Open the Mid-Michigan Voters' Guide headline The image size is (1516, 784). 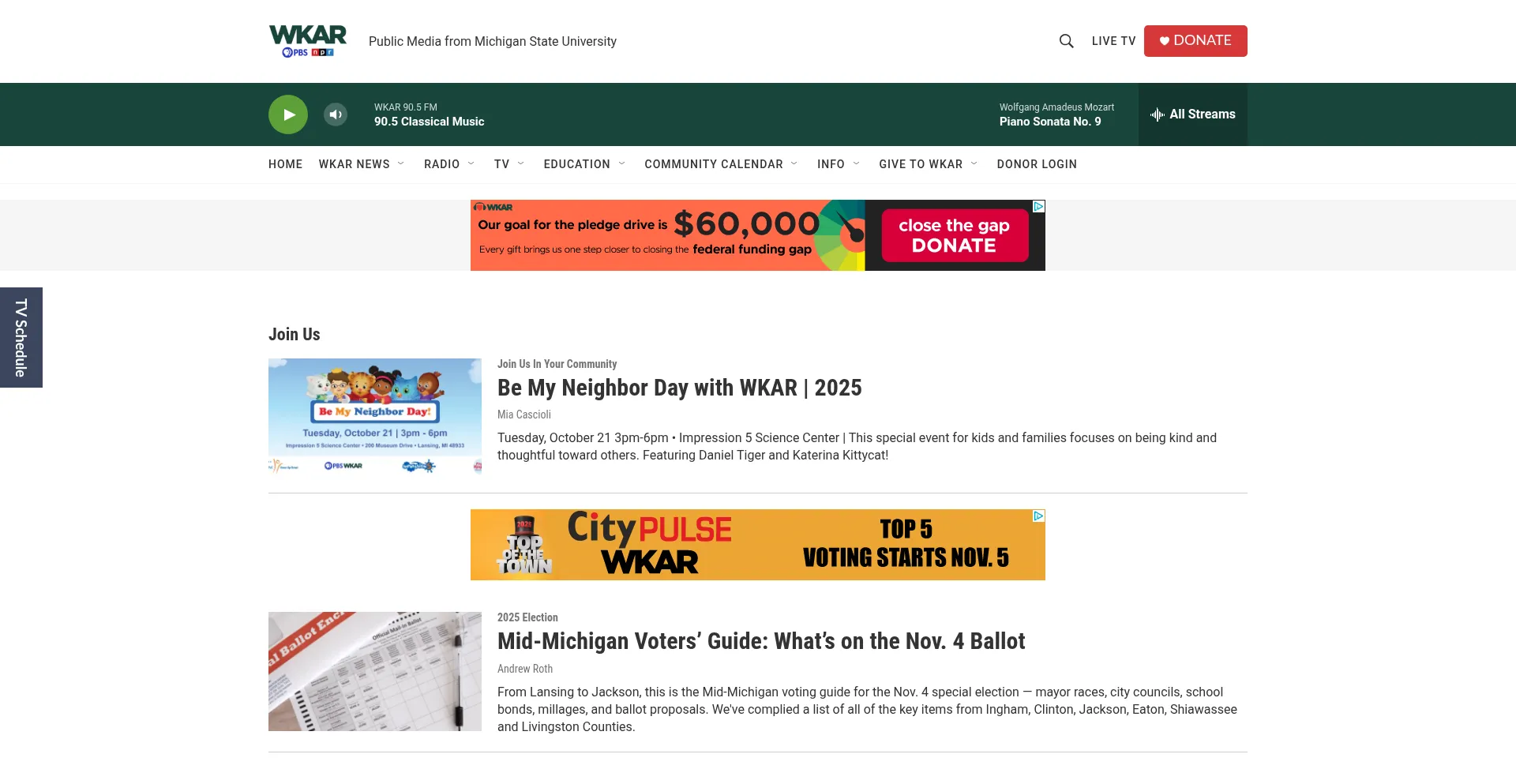(x=760, y=641)
